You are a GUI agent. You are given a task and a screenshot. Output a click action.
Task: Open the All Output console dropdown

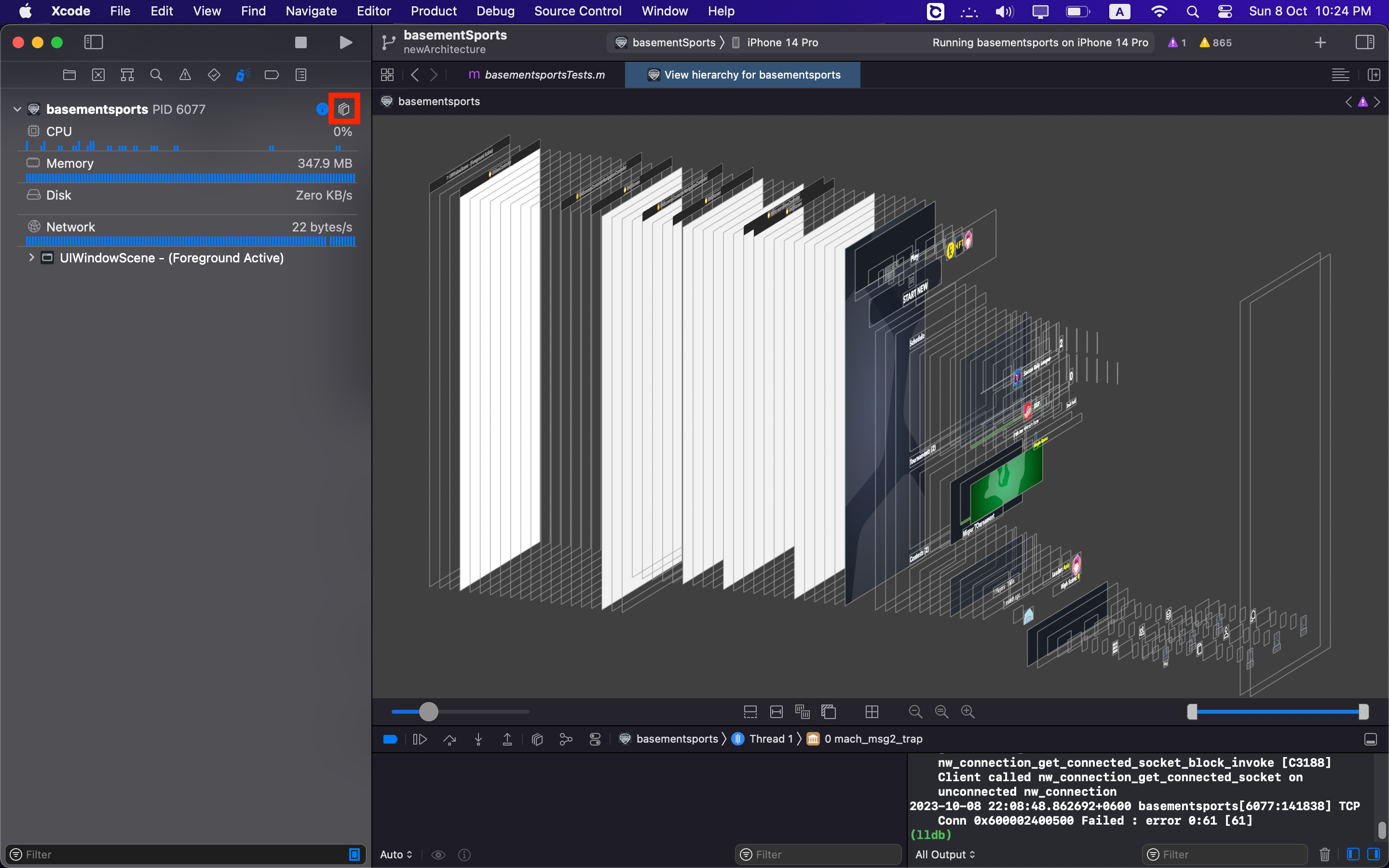click(x=945, y=854)
